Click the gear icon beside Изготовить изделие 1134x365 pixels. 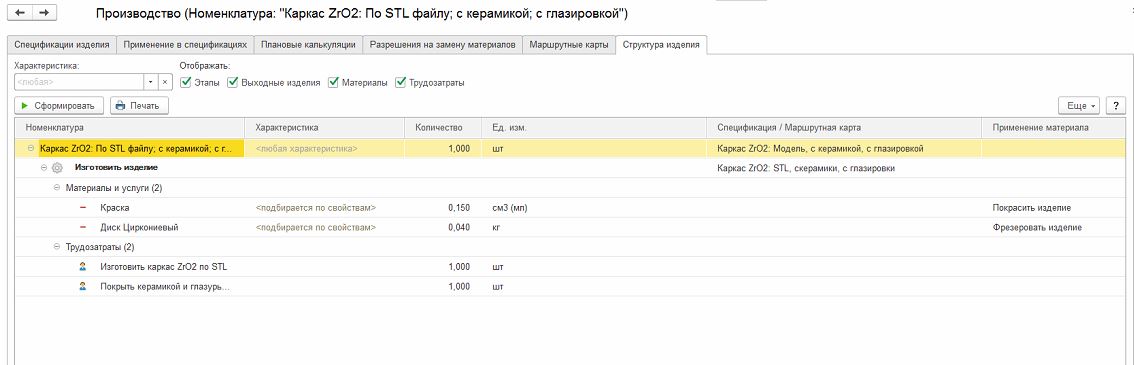coord(57,168)
